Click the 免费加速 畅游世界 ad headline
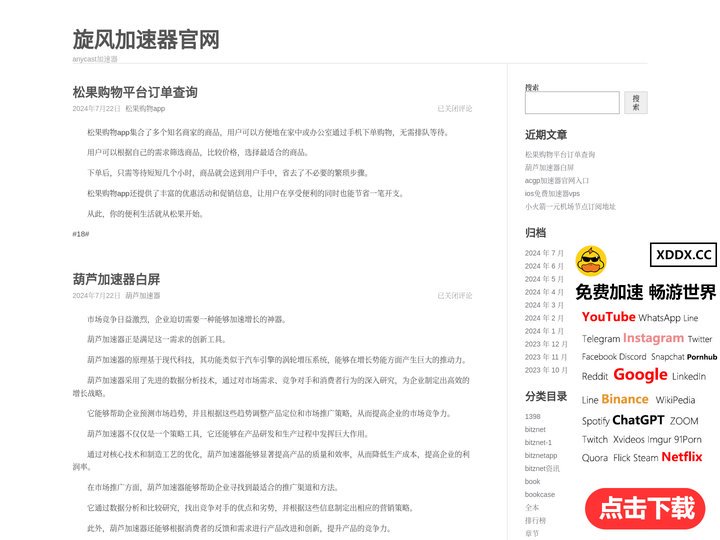 pyautogui.click(x=646, y=292)
